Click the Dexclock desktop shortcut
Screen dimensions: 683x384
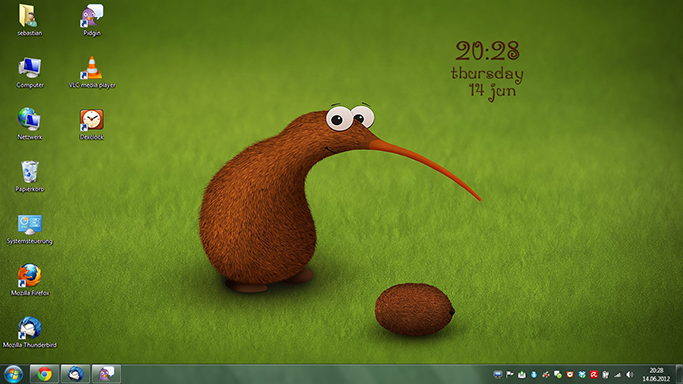click(92, 124)
